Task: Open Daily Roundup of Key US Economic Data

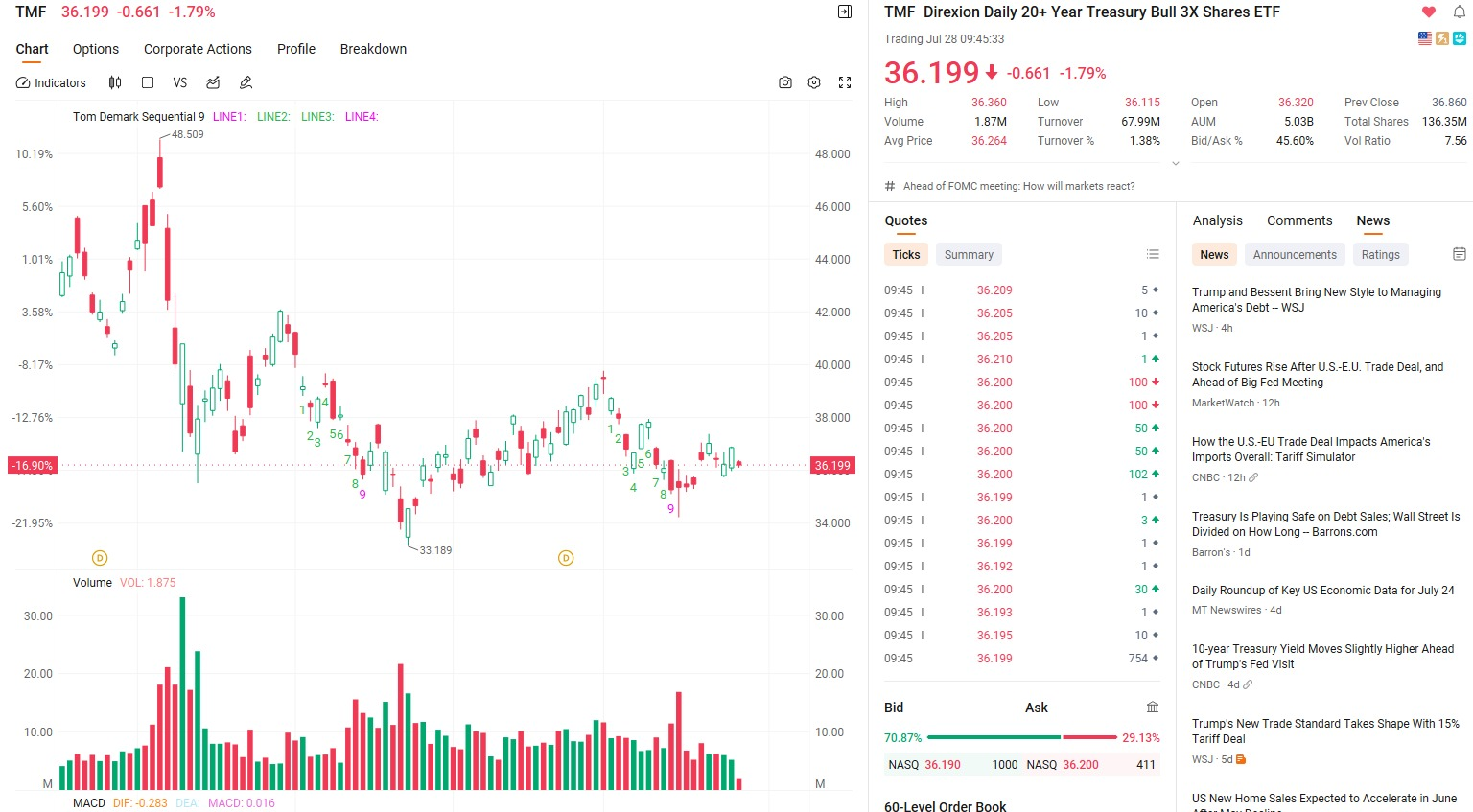Action: (x=1323, y=591)
